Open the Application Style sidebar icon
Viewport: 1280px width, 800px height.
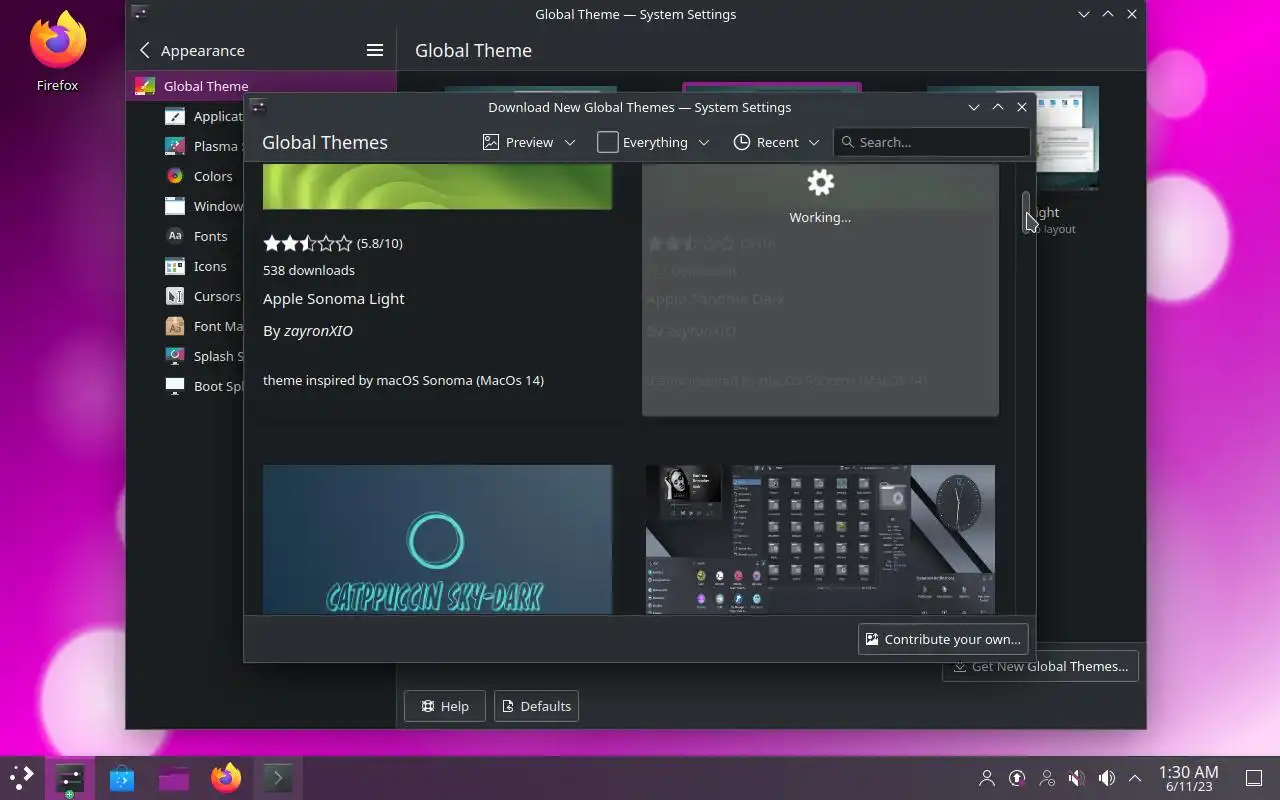point(175,116)
